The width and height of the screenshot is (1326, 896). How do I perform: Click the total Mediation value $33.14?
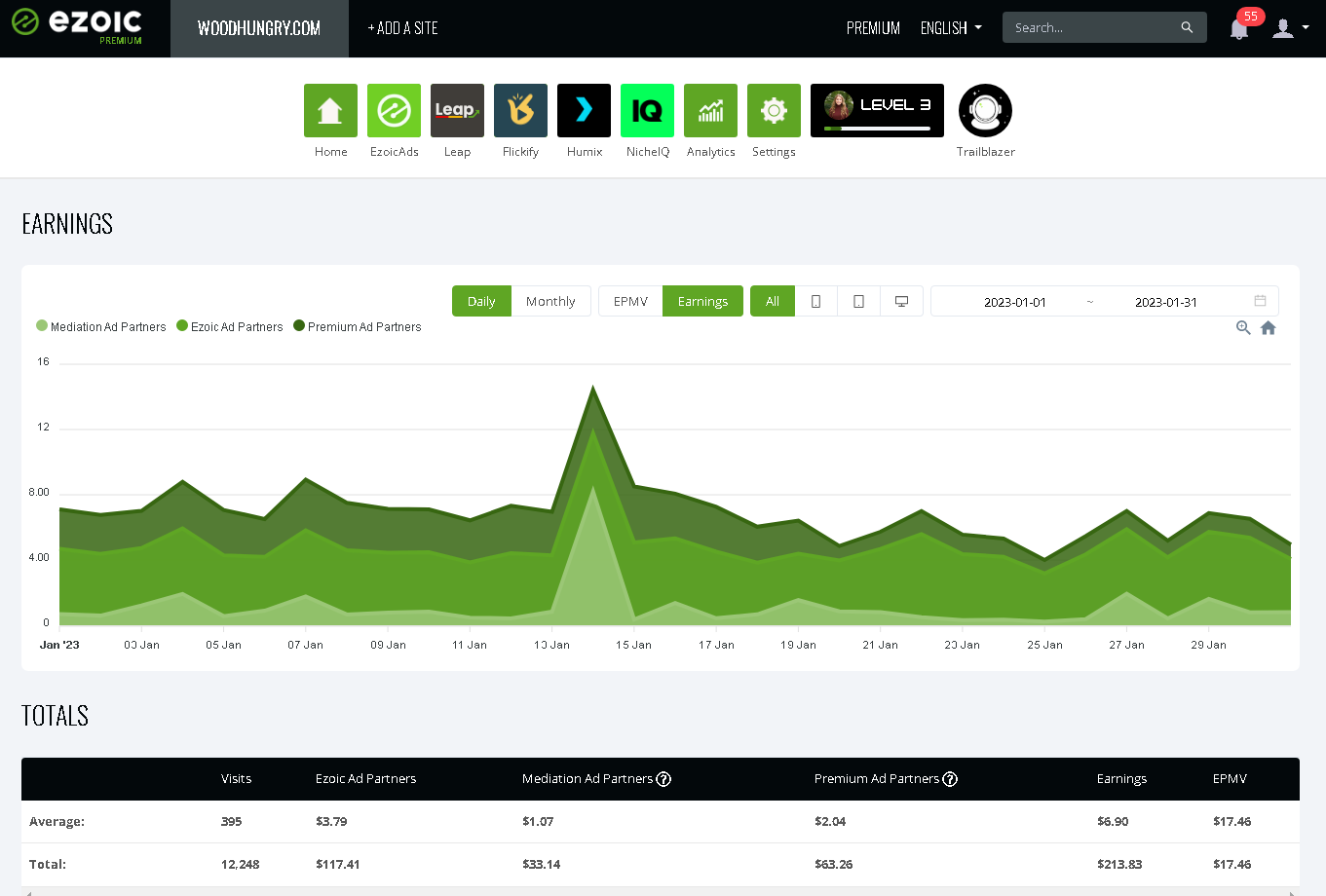(x=541, y=864)
